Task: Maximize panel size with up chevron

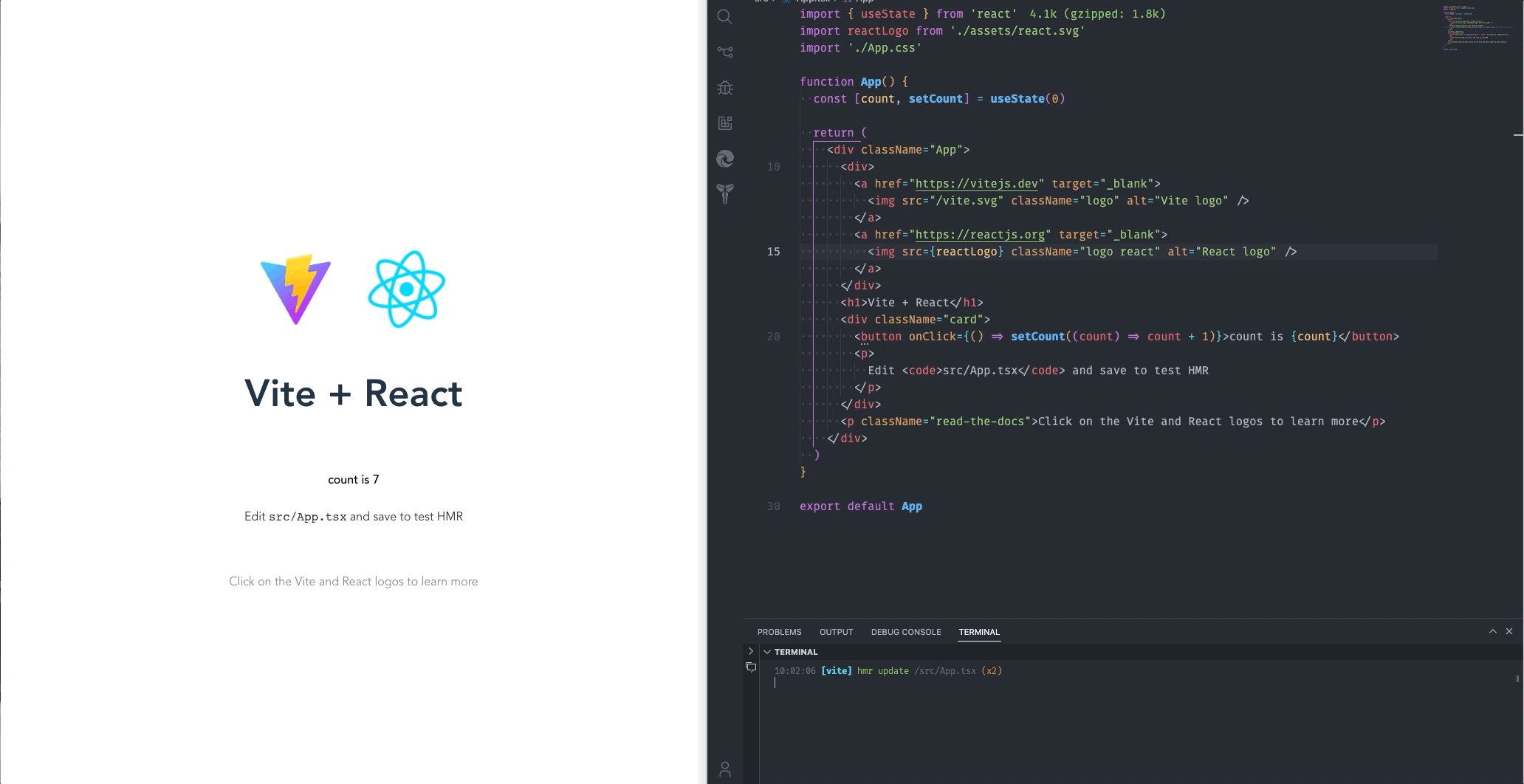Action: pos(1492,631)
